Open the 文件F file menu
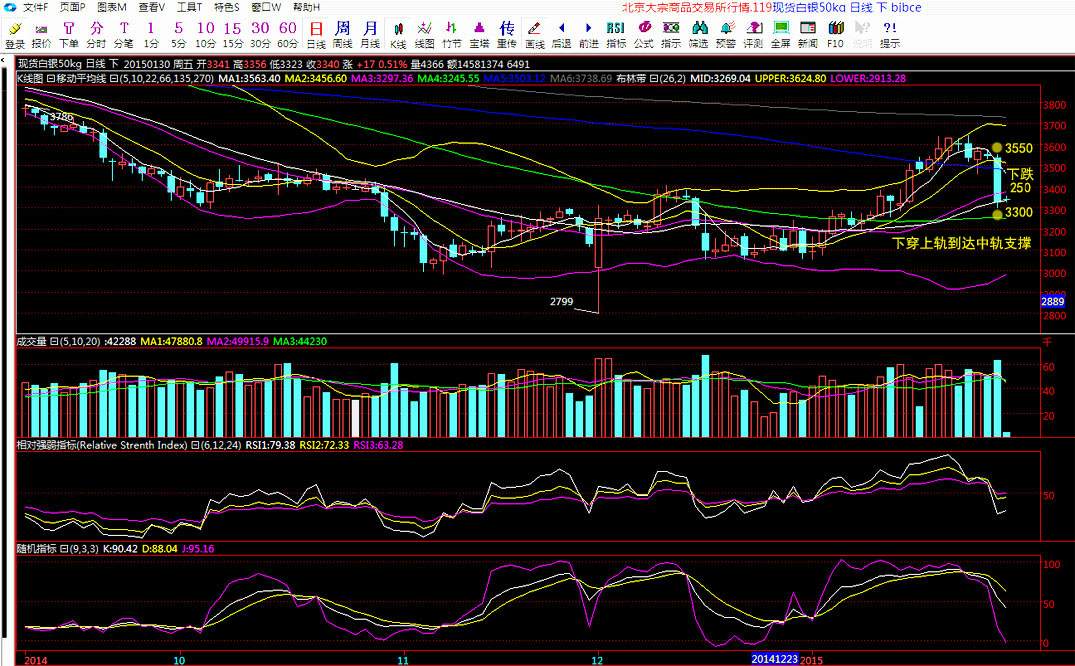 [x=36, y=8]
